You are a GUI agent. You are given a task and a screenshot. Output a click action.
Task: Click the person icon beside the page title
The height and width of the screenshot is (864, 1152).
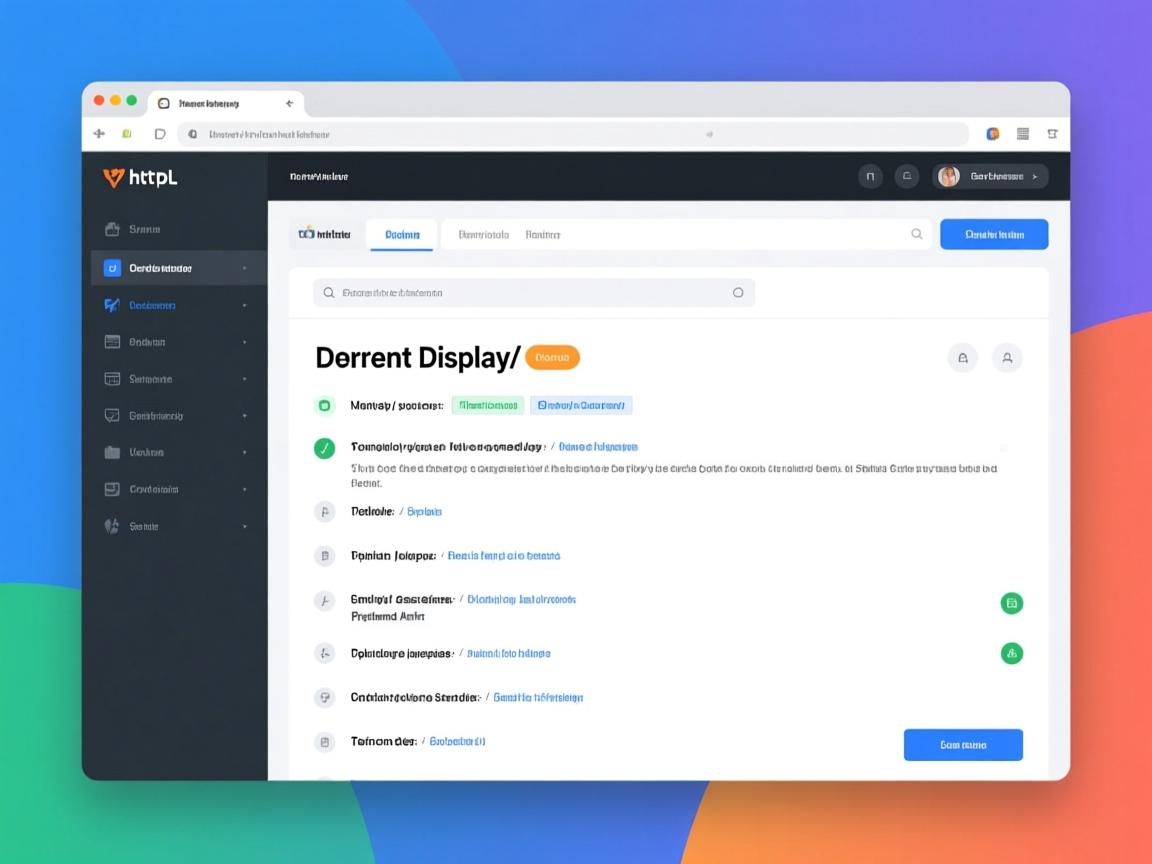(x=1007, y=357)
